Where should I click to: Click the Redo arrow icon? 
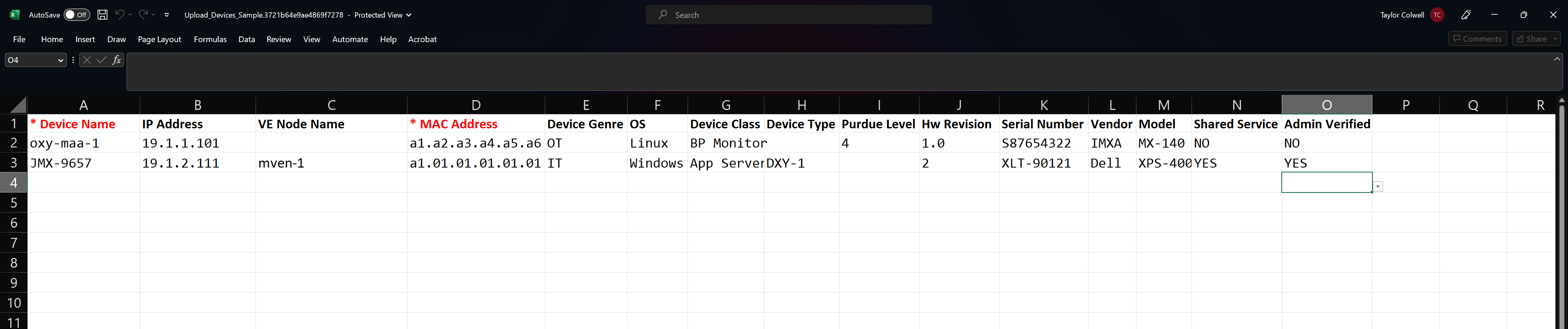coord(143,15)
